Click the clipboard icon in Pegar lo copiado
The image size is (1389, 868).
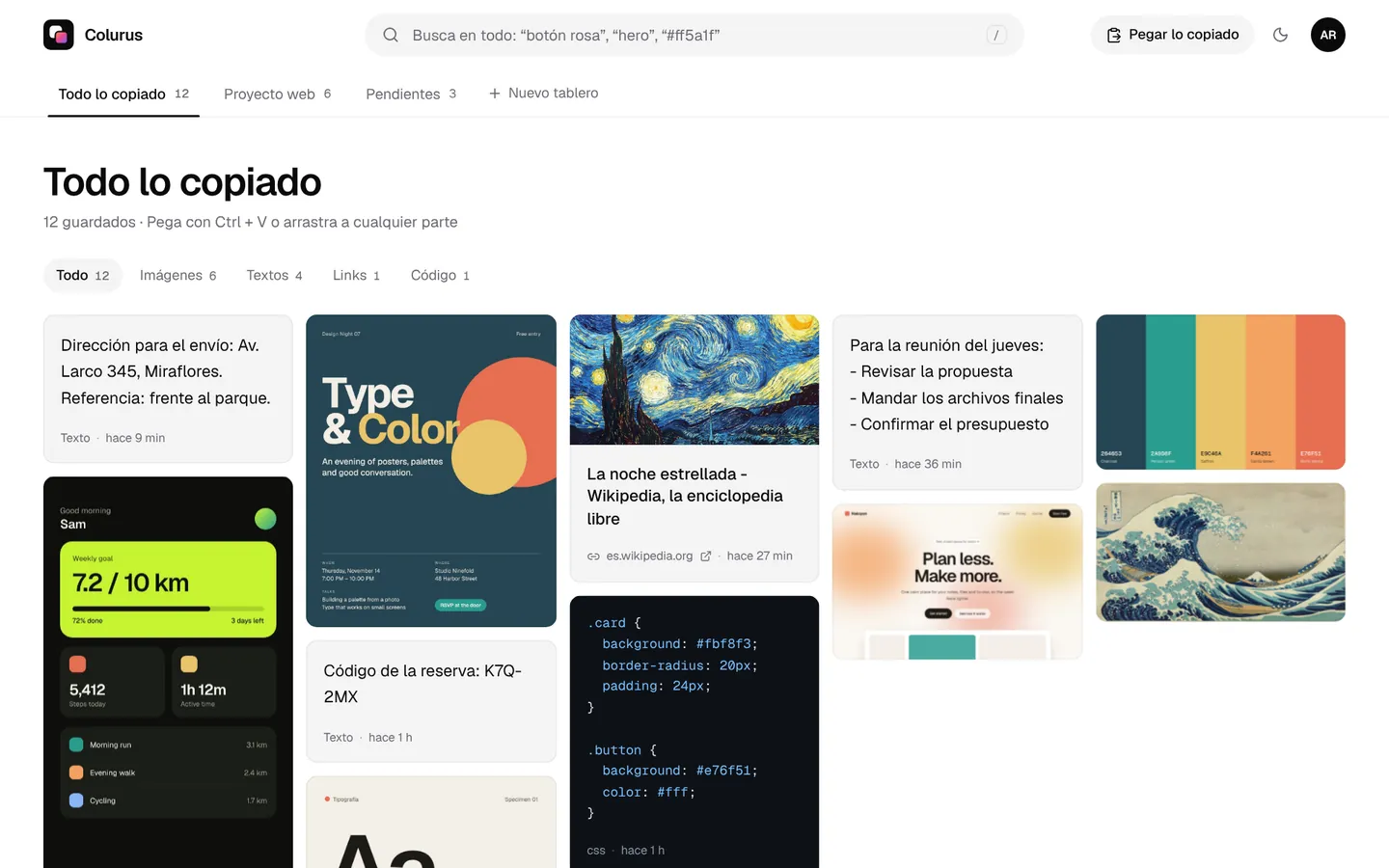click(x=1114, y=35)
